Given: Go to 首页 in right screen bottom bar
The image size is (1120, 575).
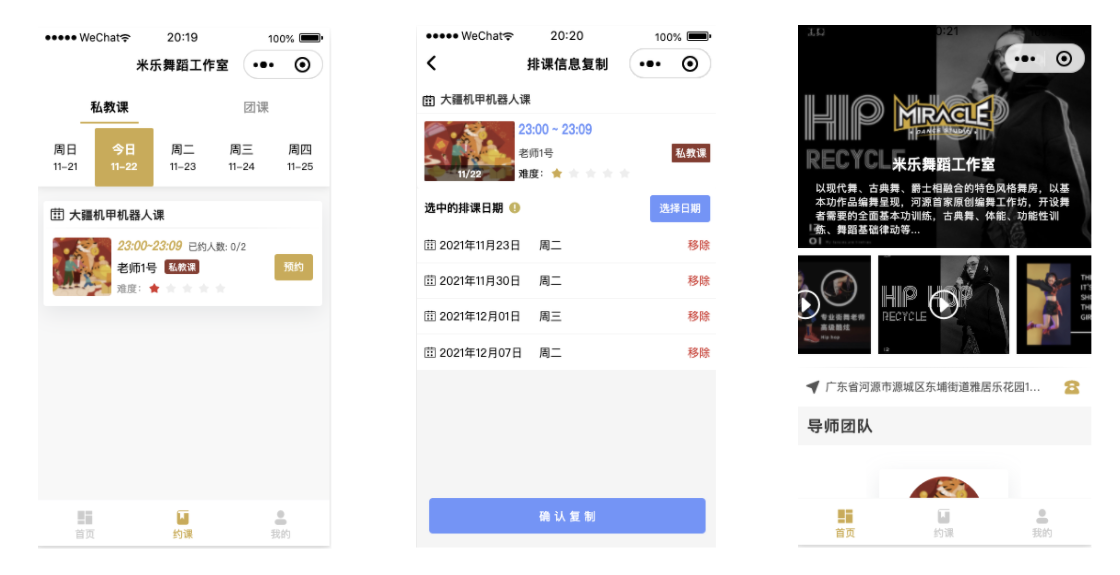Looking at the screenshot, I should tap(845, 523).
